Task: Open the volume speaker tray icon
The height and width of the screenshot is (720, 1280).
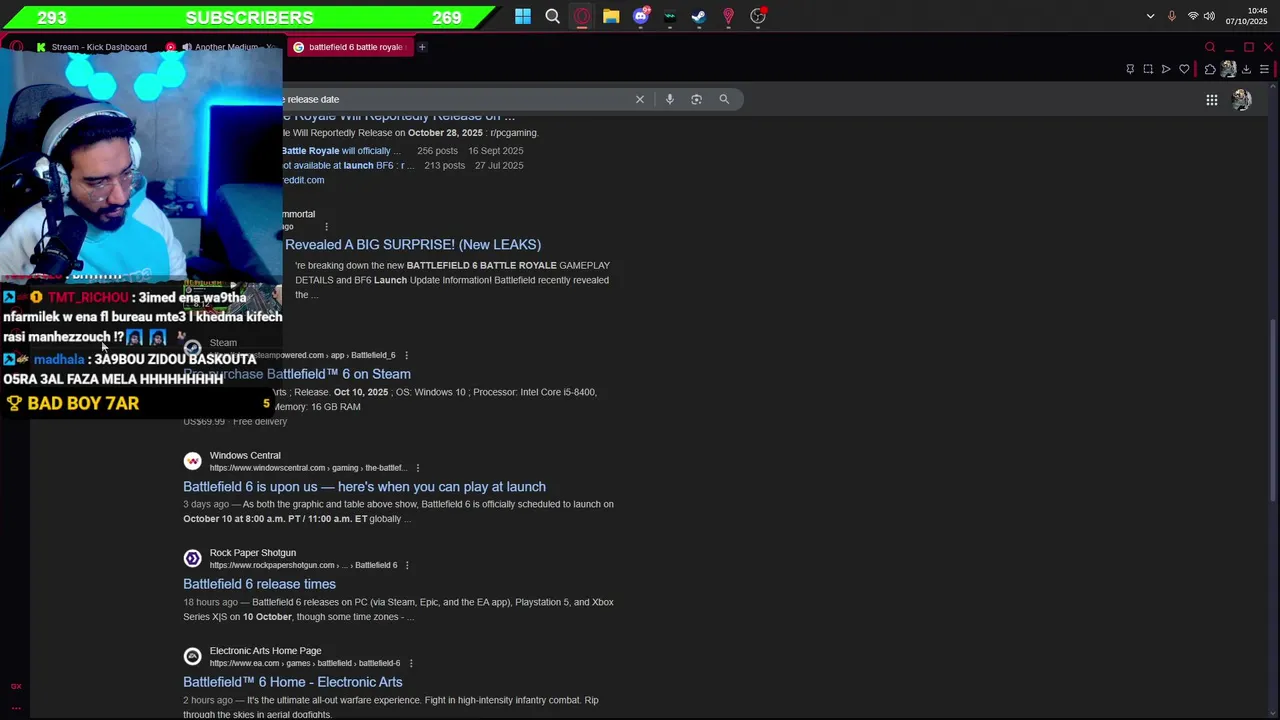Action: [1209, 16]
